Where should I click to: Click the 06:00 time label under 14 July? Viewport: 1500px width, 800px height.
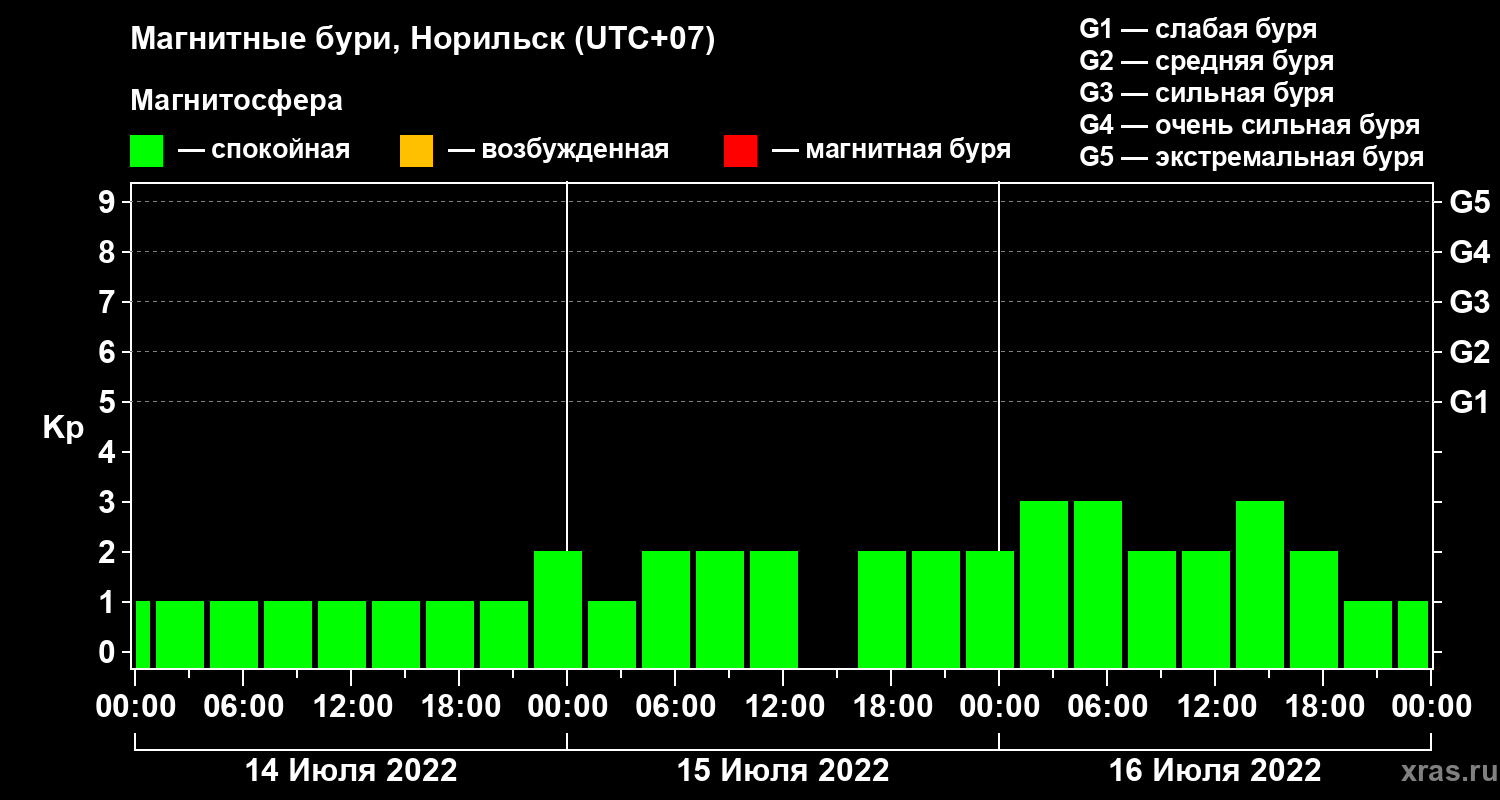[x=243, y=706]
